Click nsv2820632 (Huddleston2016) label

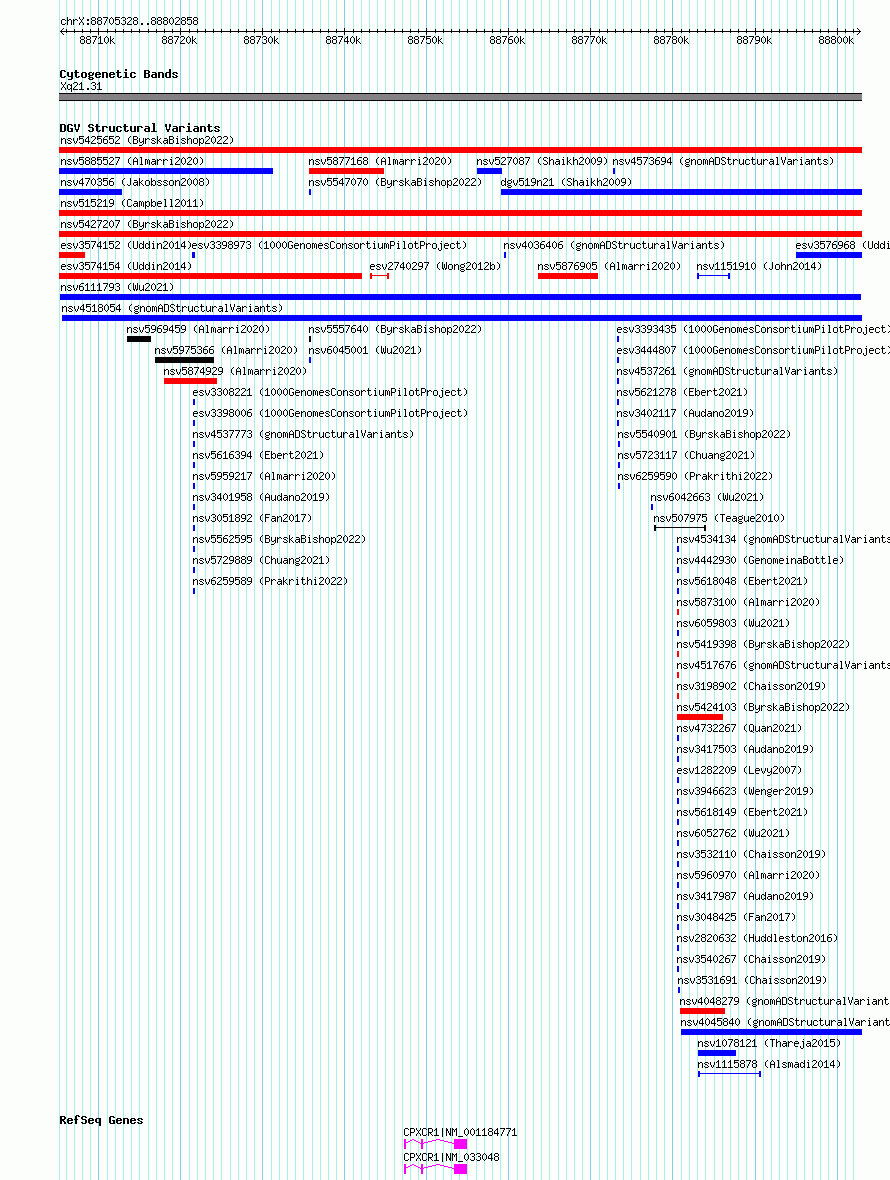(757, 940)
